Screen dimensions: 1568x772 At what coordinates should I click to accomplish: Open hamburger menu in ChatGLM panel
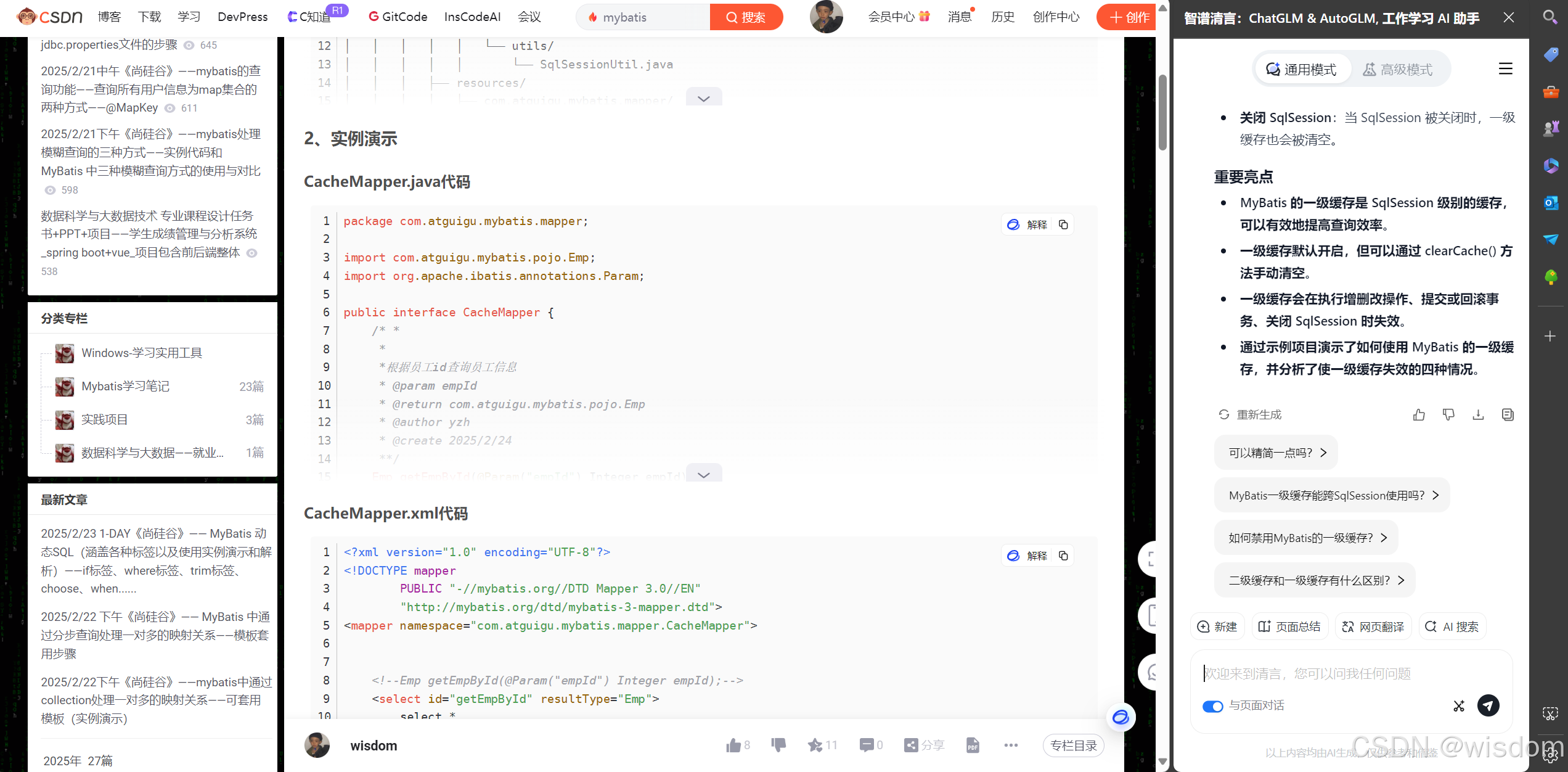(1505, 69)
